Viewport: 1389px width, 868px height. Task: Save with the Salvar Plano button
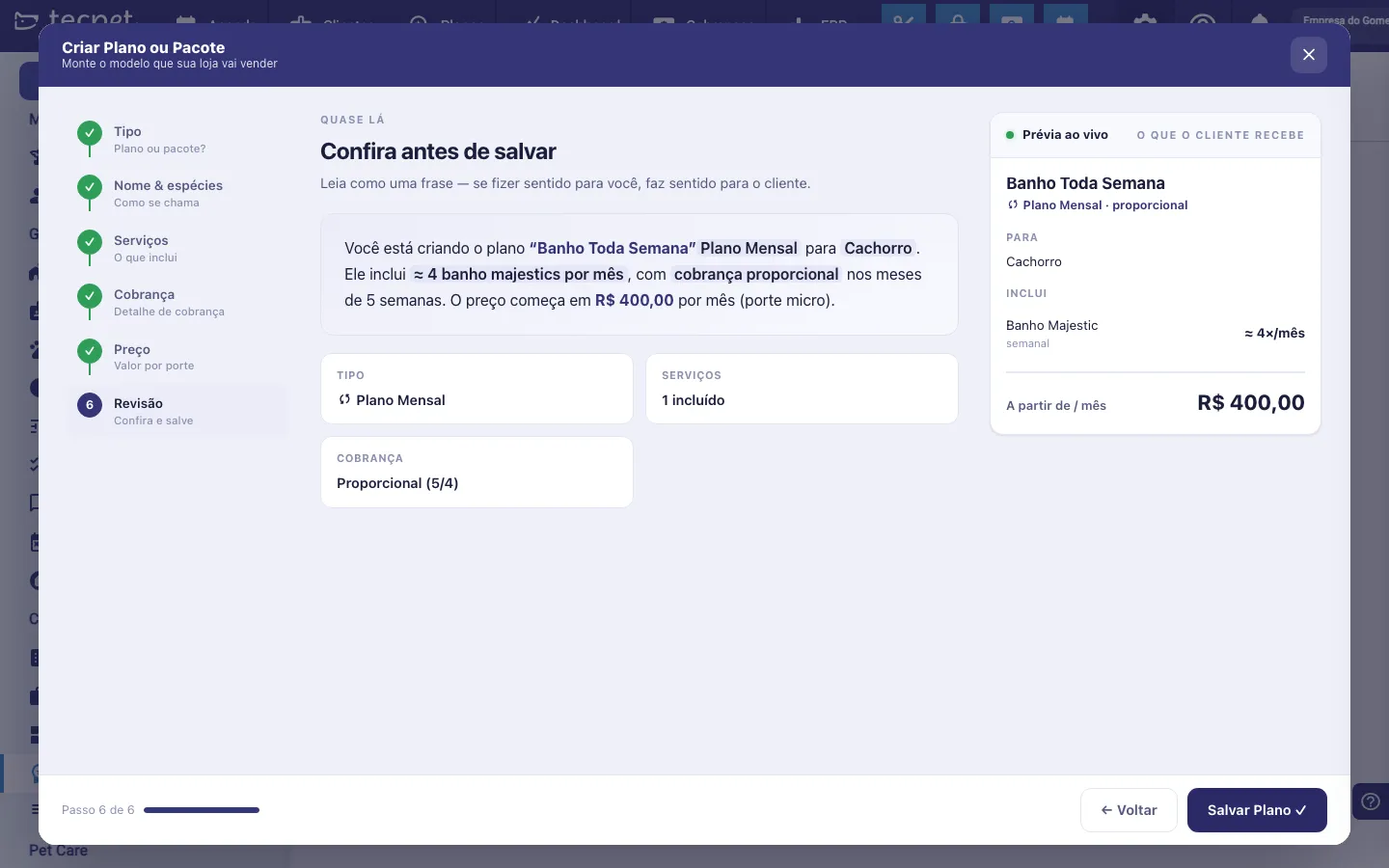coord(1257,810)
